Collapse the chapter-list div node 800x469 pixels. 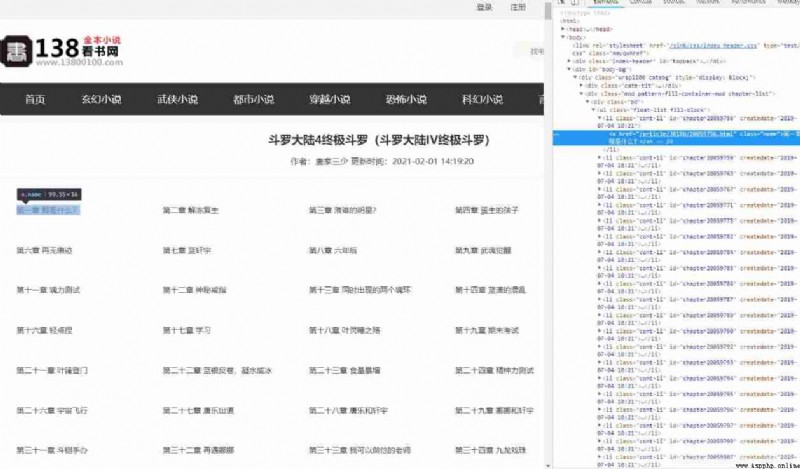click(x=582, y=94)
